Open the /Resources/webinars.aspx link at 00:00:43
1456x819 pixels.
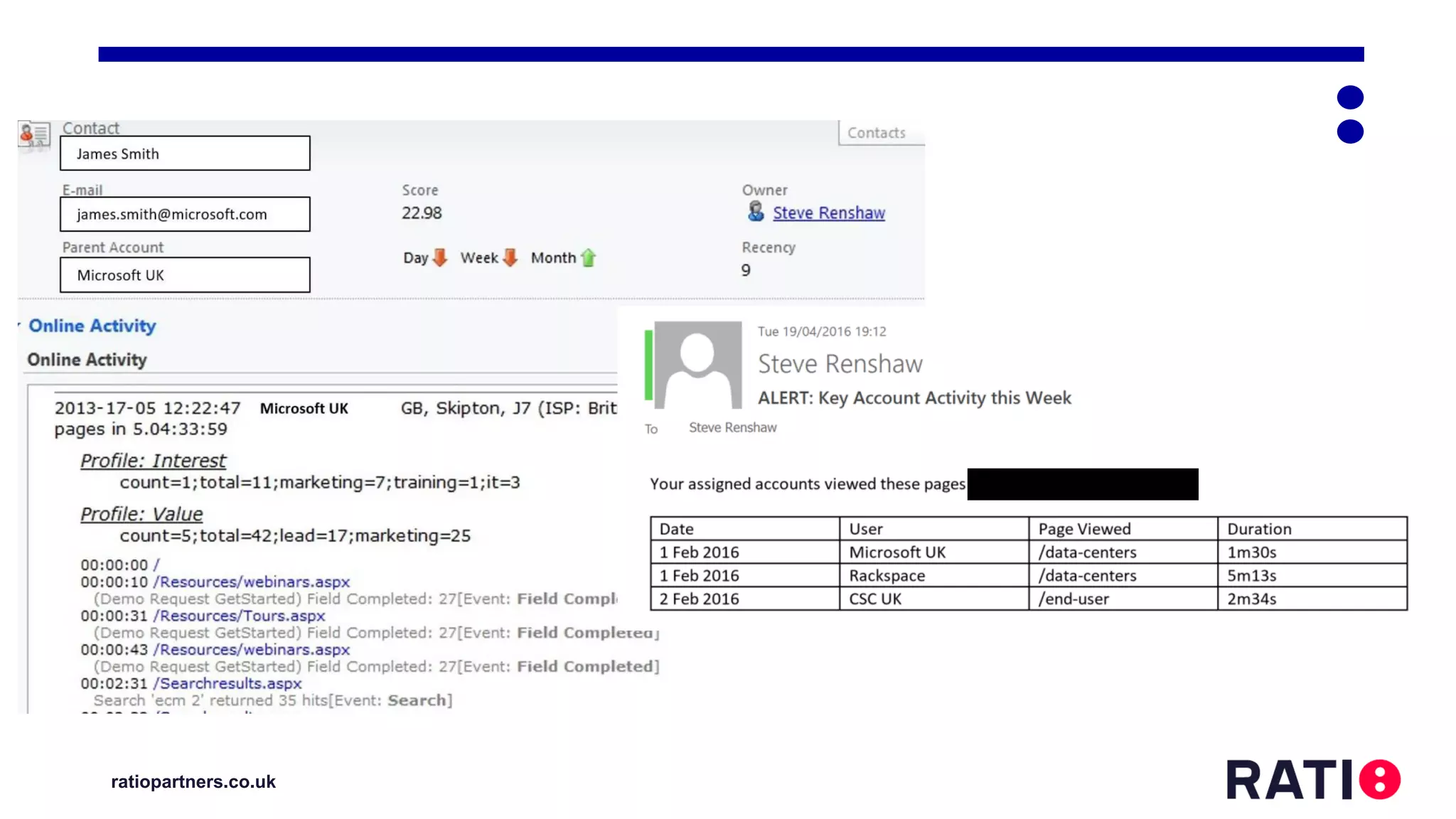tap(252, 649)
